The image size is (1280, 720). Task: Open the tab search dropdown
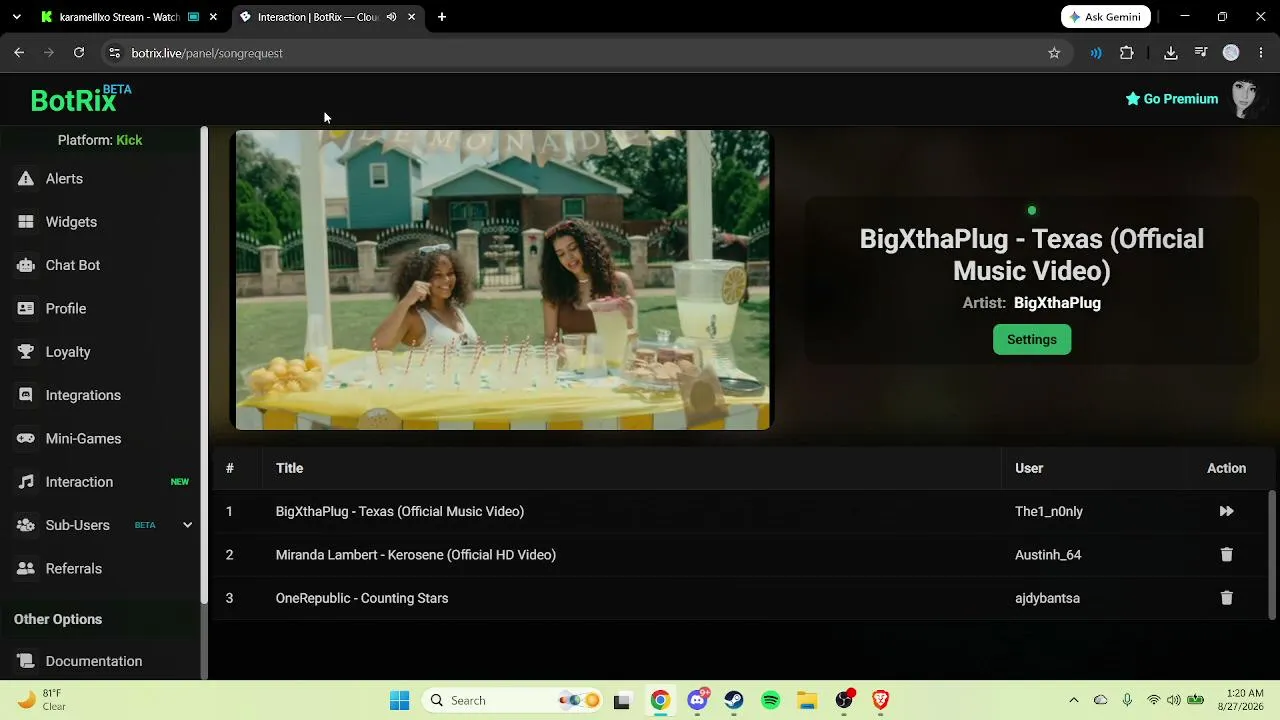pos(16,17)
